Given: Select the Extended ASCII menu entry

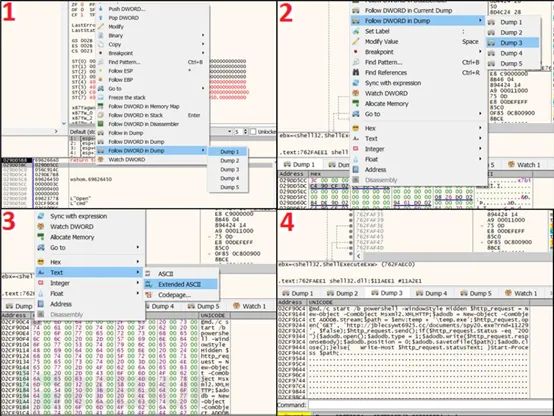Looking at the screenshot, I should pos(181,284).
